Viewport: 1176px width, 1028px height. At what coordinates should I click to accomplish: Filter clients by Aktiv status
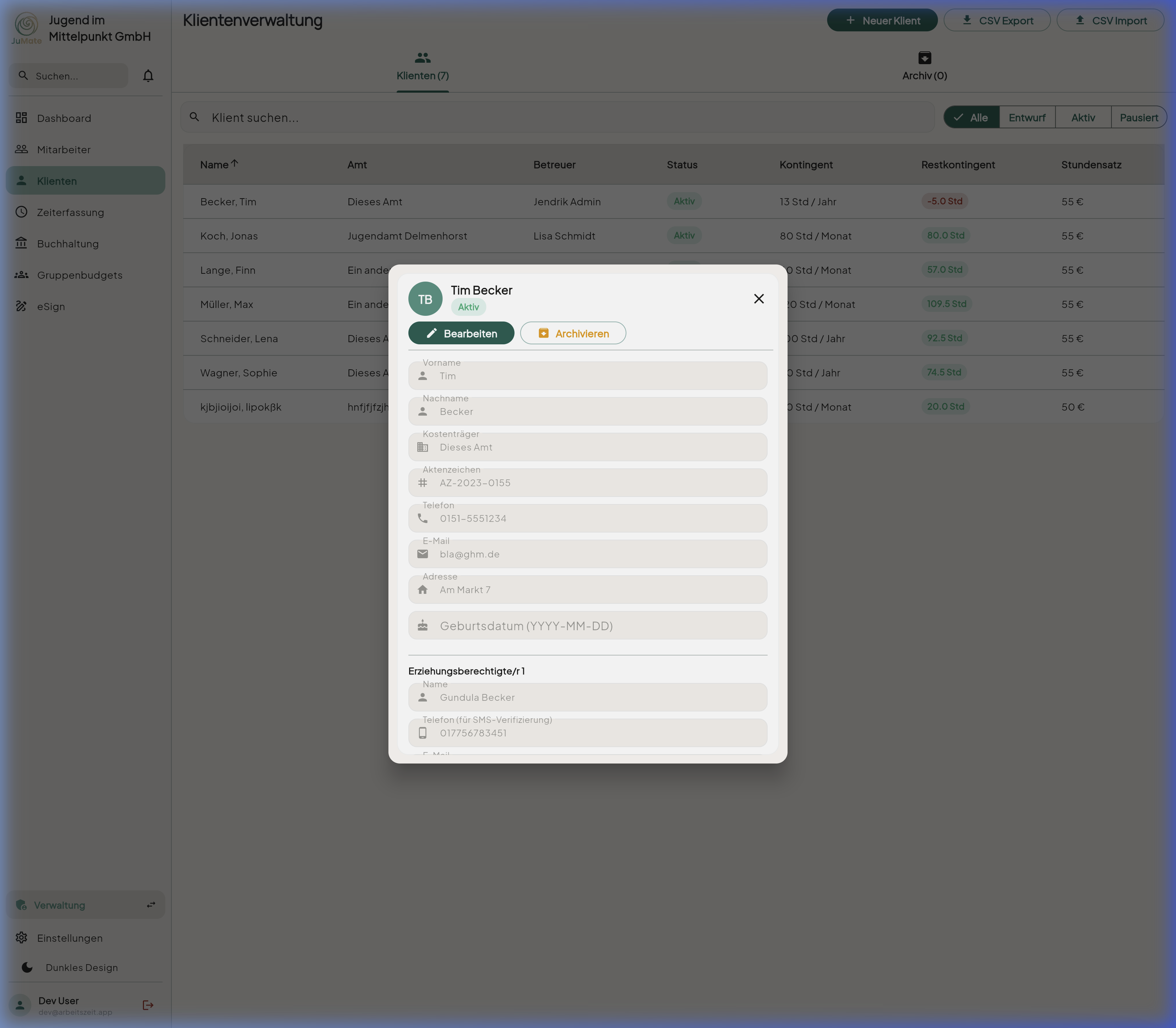1083,117
